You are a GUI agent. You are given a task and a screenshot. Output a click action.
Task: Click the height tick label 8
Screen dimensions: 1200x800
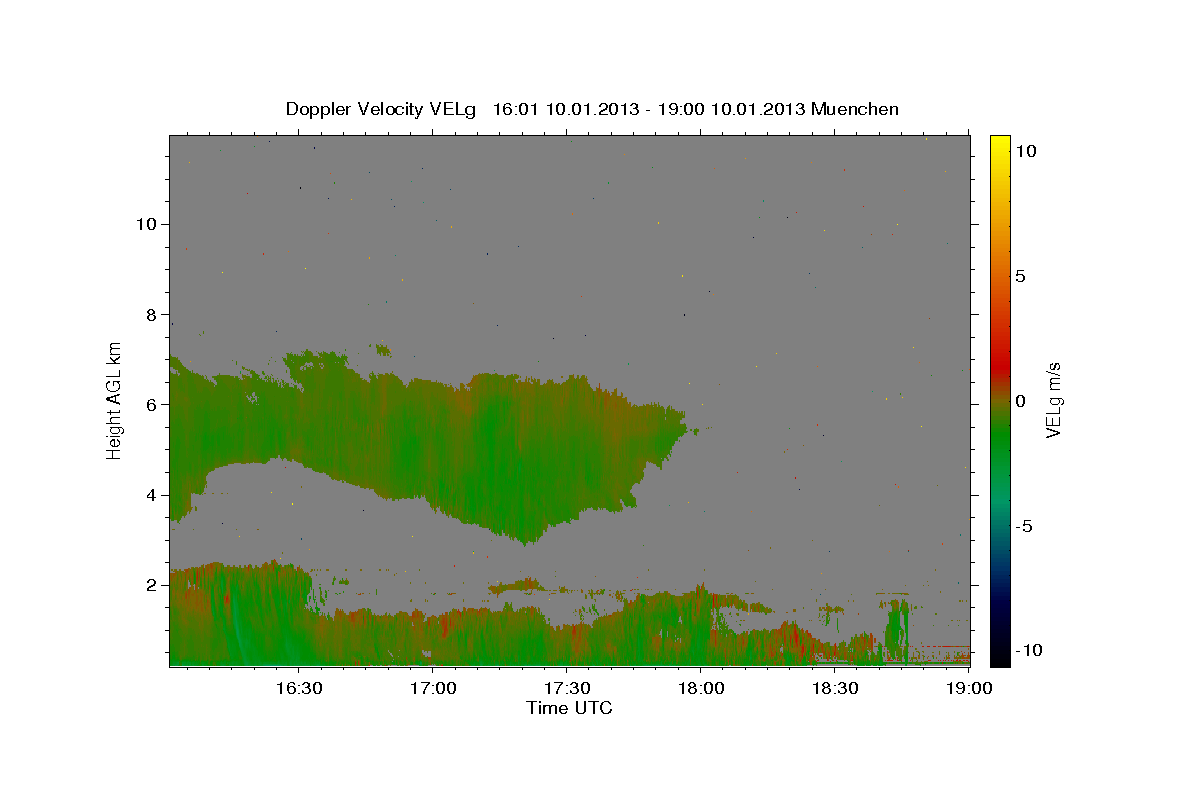[150, 314]
